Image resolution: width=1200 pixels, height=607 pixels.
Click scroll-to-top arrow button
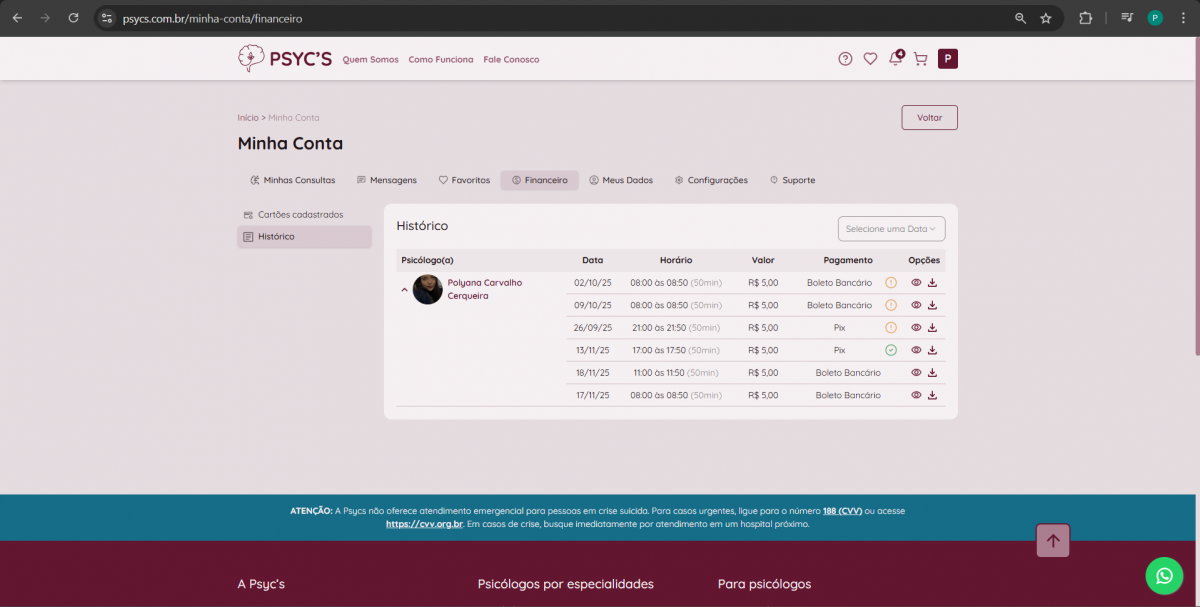tap(1053, 541)
